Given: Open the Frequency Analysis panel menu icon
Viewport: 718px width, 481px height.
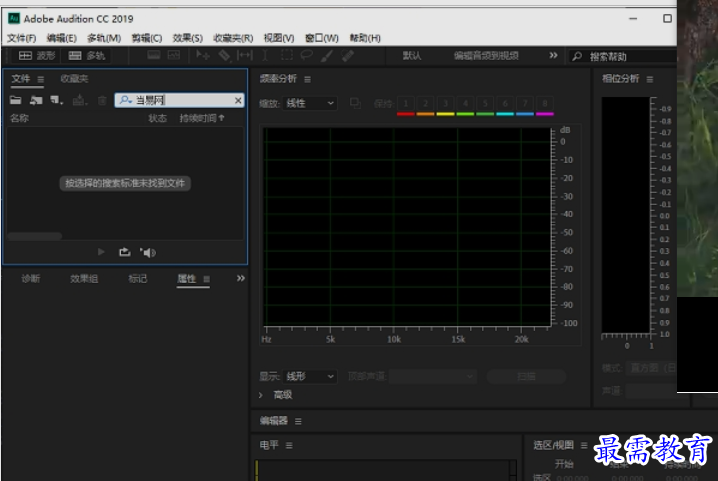Looking at the screenshot, I should [307, 79].
